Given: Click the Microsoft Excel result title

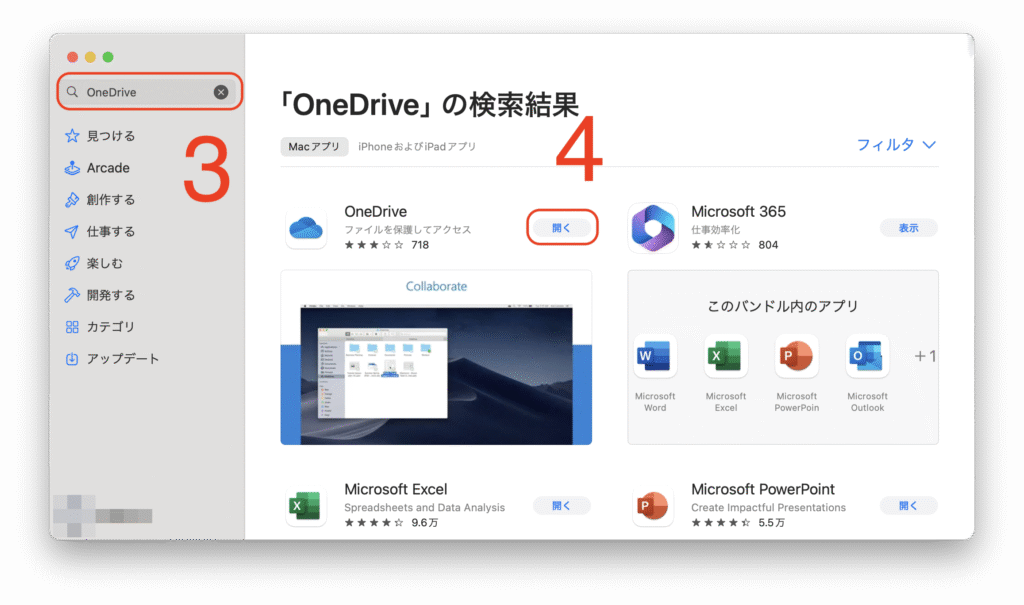Looking at the screenshot, I should click(x=396, y=489).
